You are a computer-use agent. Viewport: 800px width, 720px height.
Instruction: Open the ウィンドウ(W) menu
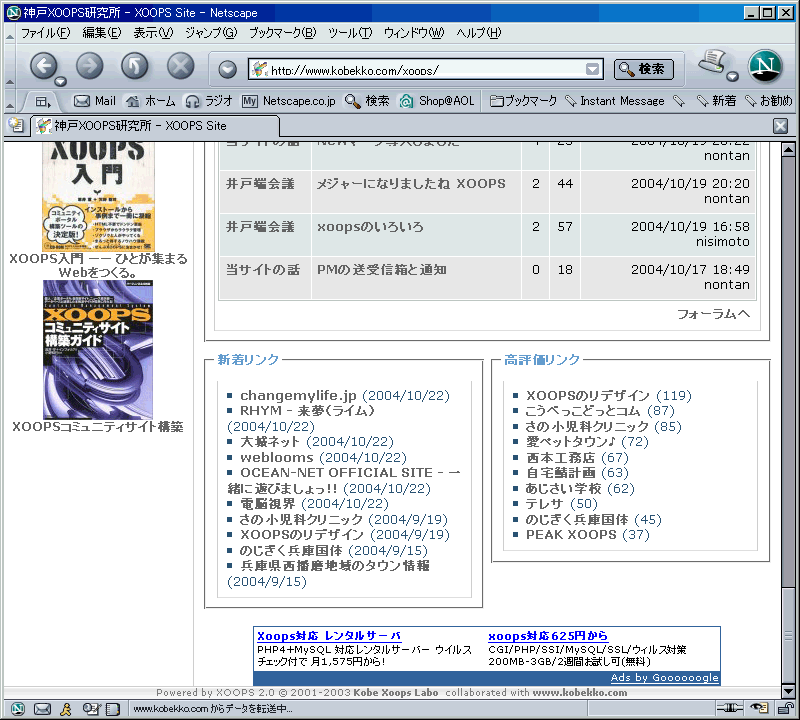click(414, 33)
